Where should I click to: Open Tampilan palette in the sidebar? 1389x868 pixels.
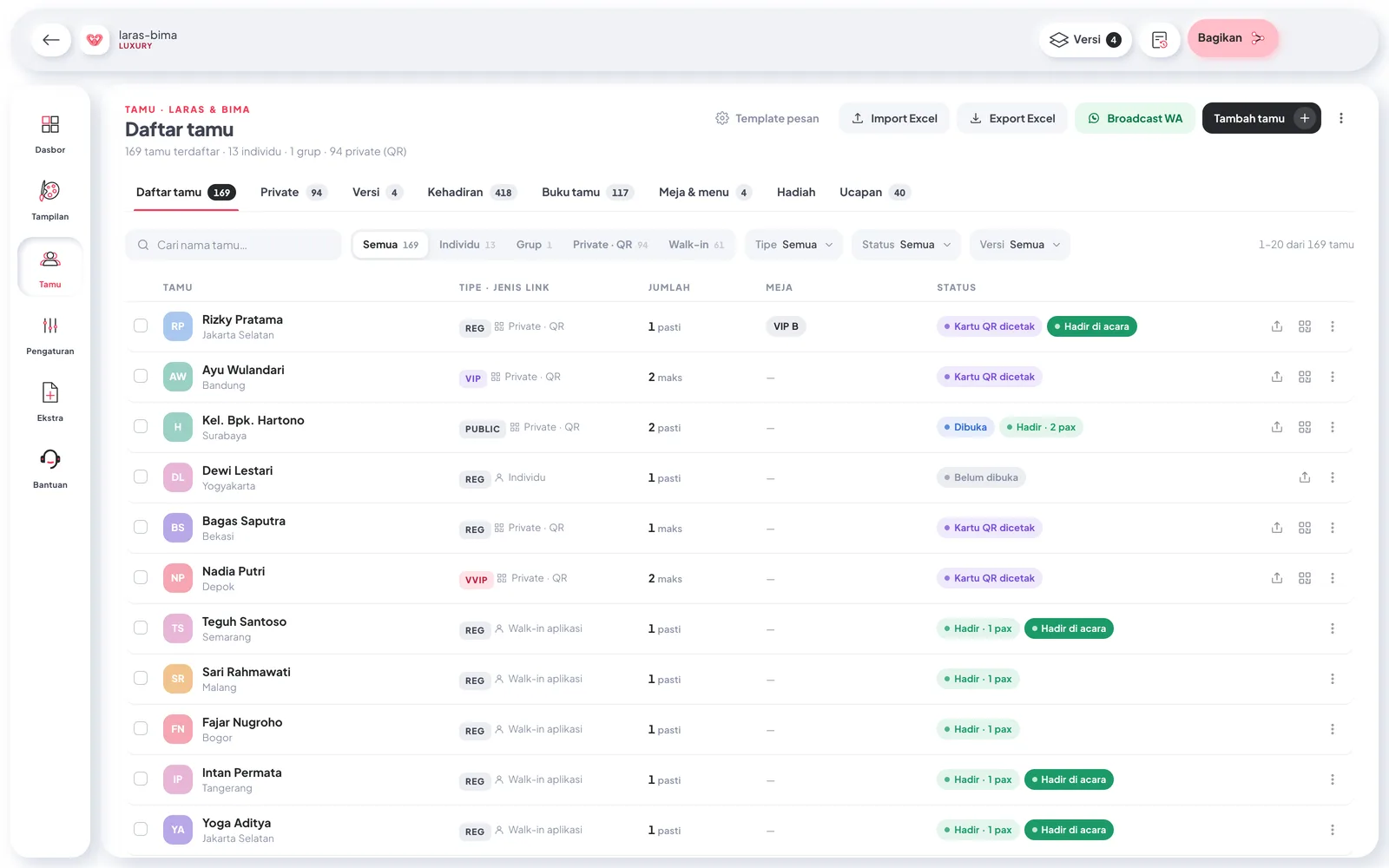click(x=50, y=201)
